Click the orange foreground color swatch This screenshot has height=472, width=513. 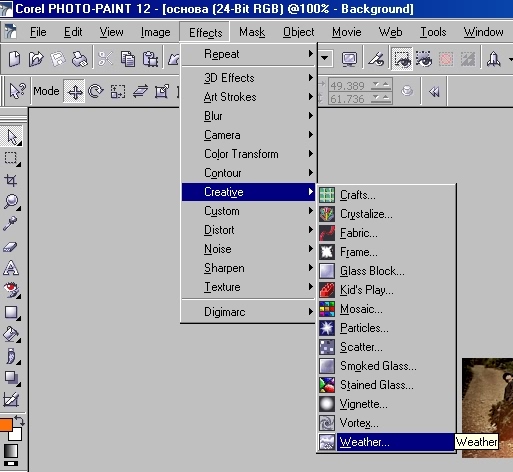pos(6,425)
